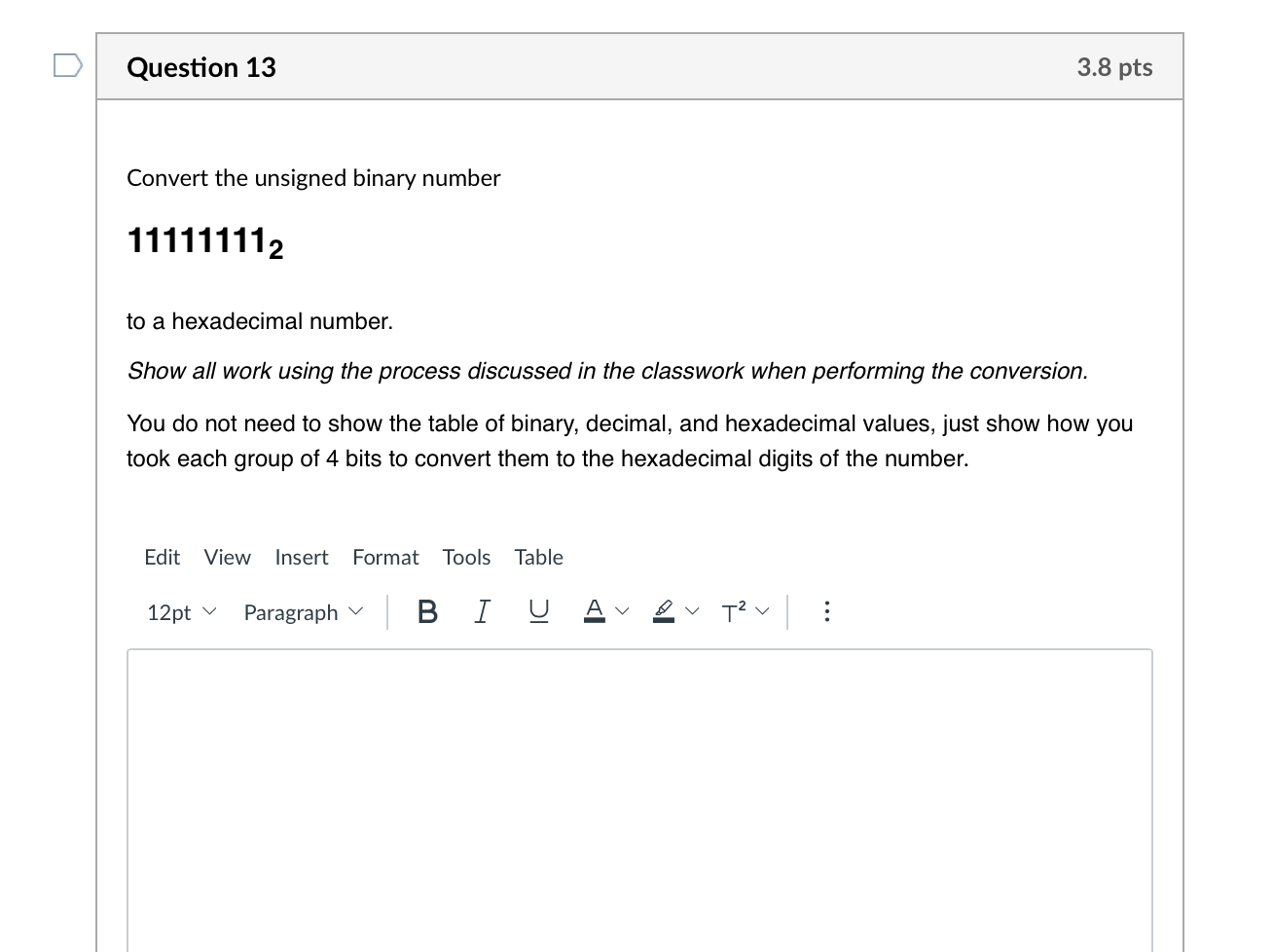Open the Format menu
The height and width of the screenshot is (952, 1273).
coord(385,557)
